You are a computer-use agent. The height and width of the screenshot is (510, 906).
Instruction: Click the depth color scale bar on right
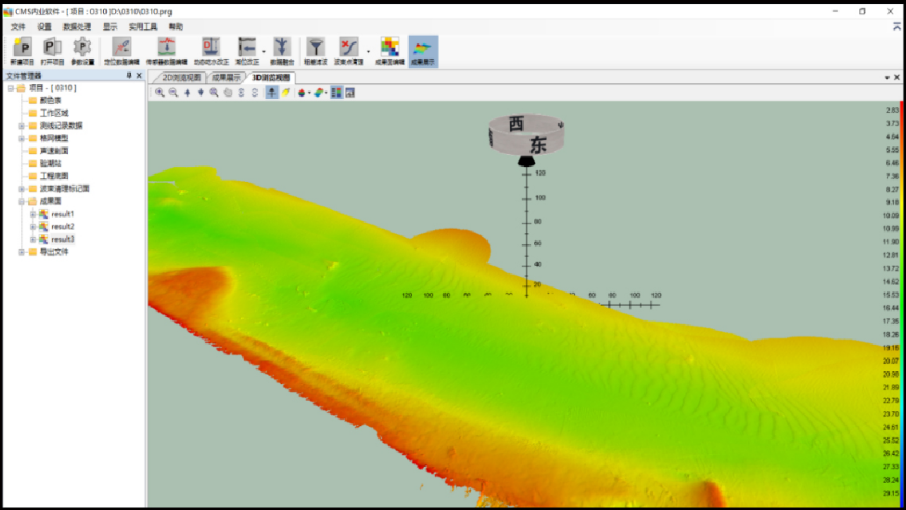902,300
